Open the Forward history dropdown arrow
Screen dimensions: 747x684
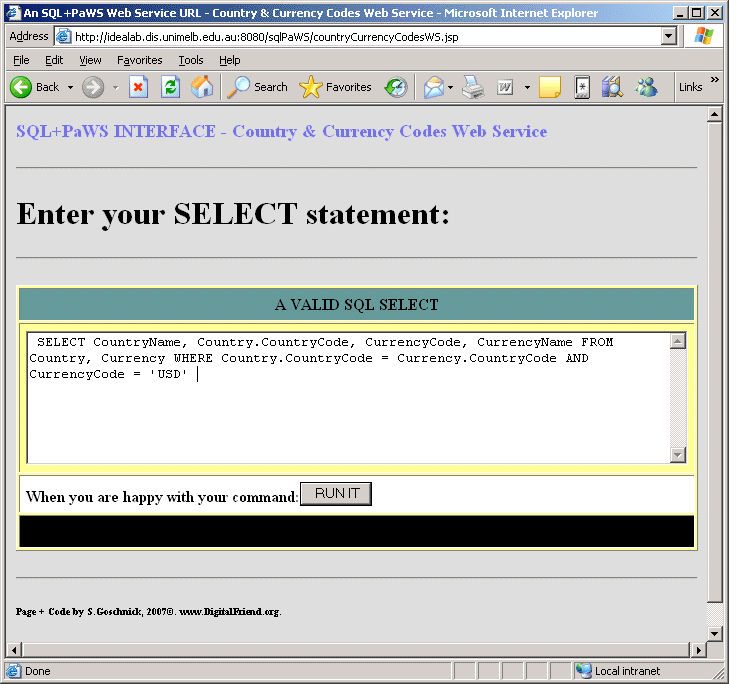[115, 88]
